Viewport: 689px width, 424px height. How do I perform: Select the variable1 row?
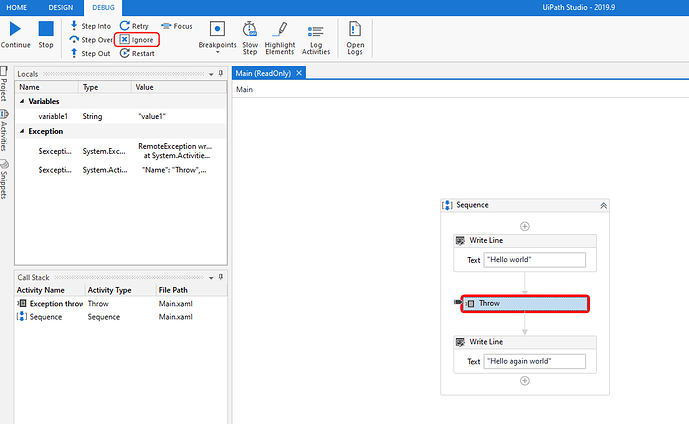point(121,116)
